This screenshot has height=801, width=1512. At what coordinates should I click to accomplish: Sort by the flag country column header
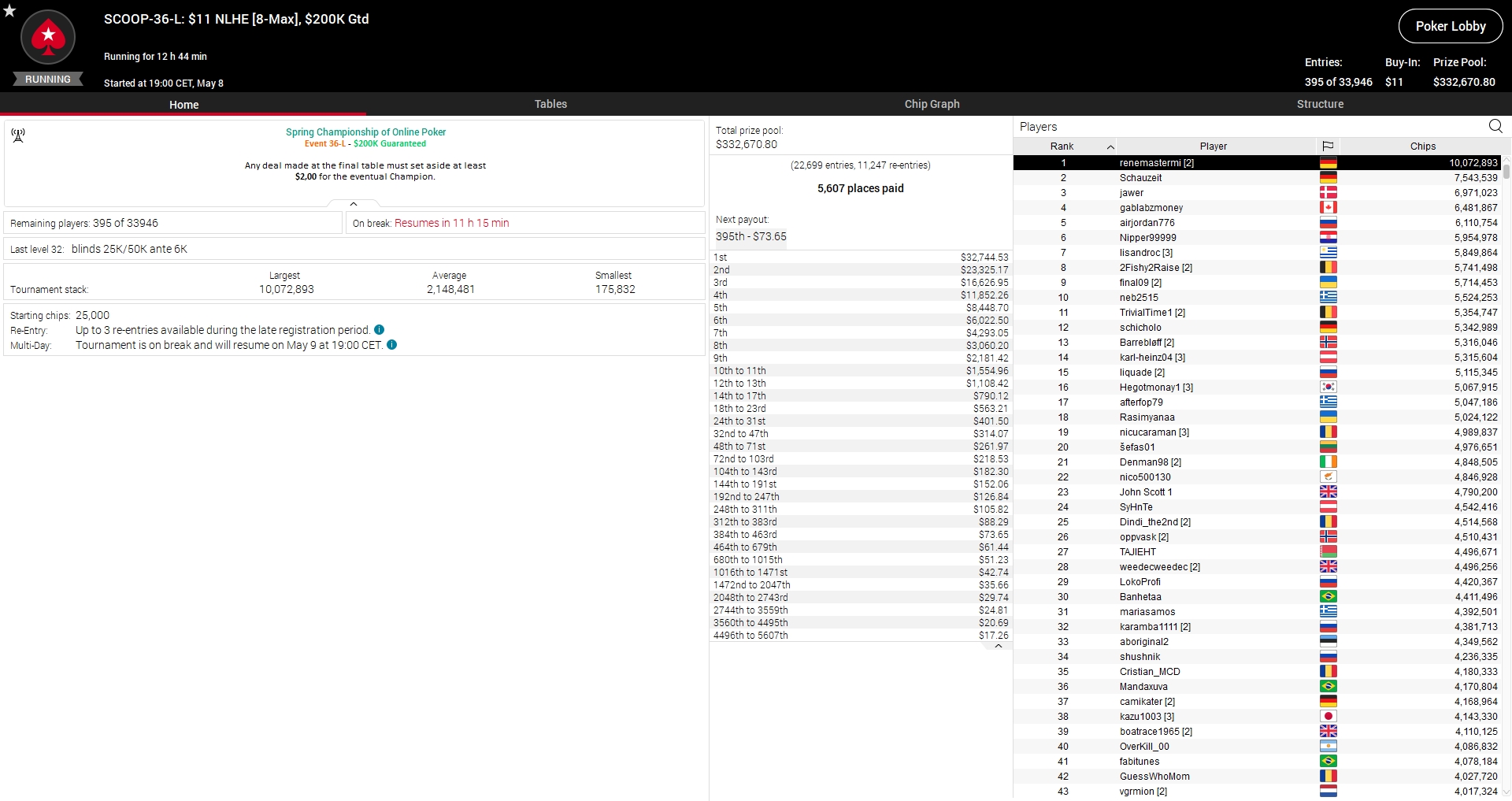point(1328,146)
